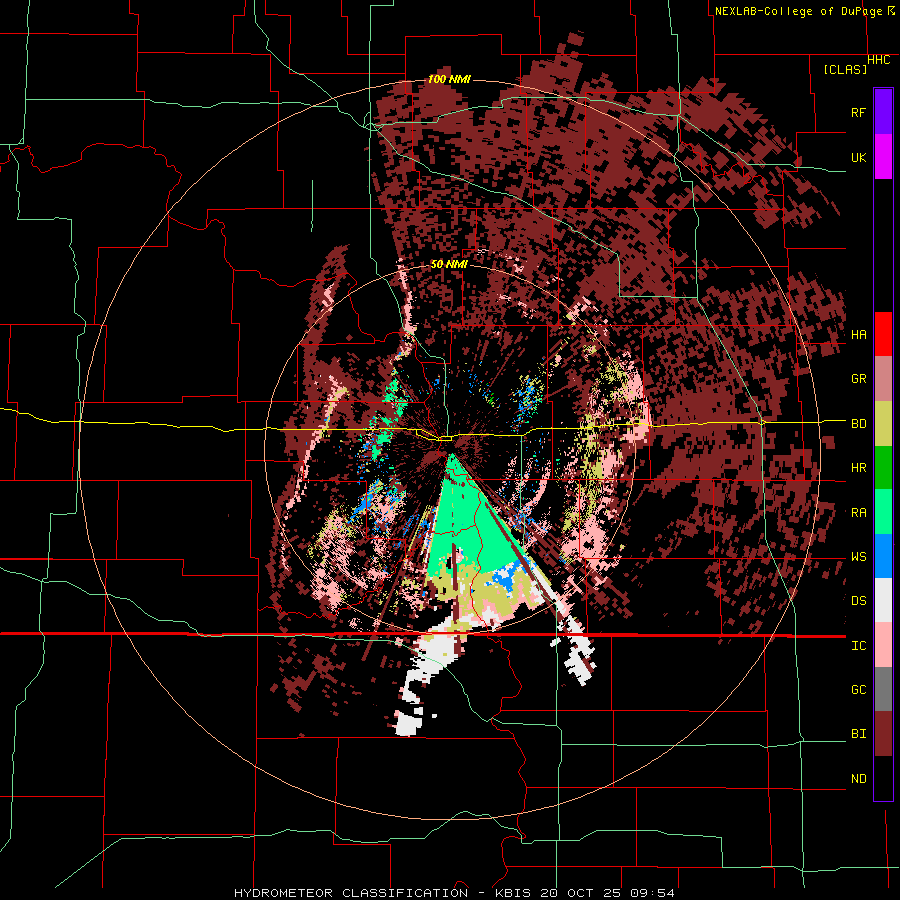Click the ND black legend swatch
Viewport: 900px width, 900px height.
(883, 778)
